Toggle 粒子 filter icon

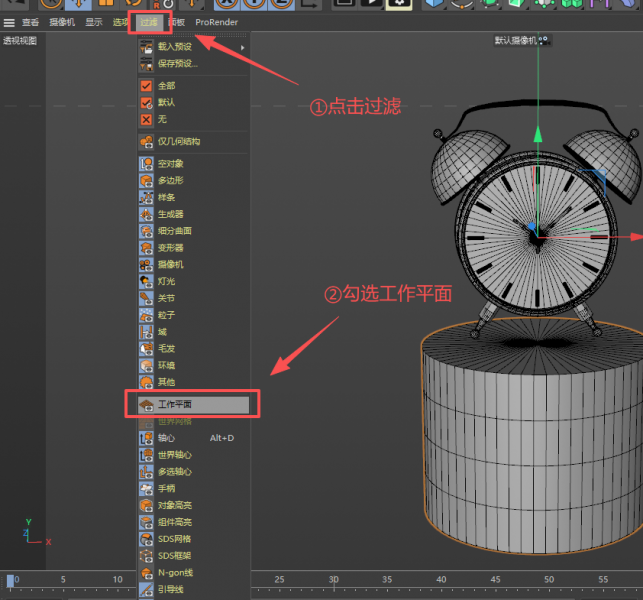point(146,315)
